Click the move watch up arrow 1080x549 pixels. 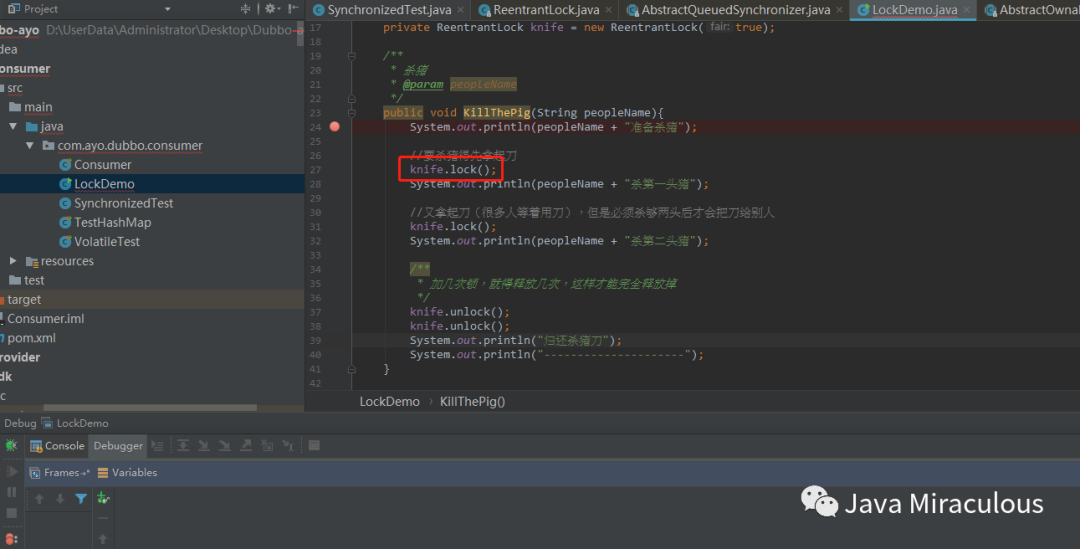coord(103,539)
